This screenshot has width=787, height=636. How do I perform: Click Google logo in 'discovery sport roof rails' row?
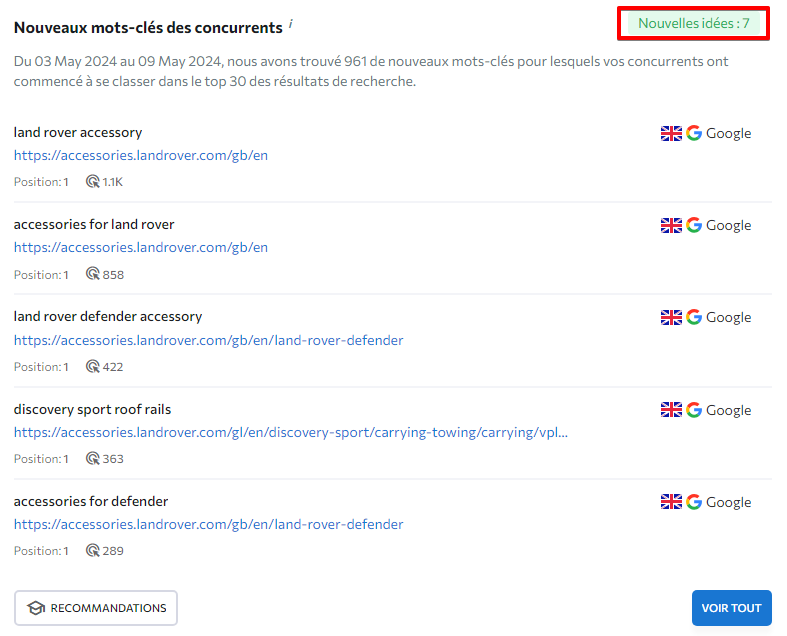click(x=694, y=410)
